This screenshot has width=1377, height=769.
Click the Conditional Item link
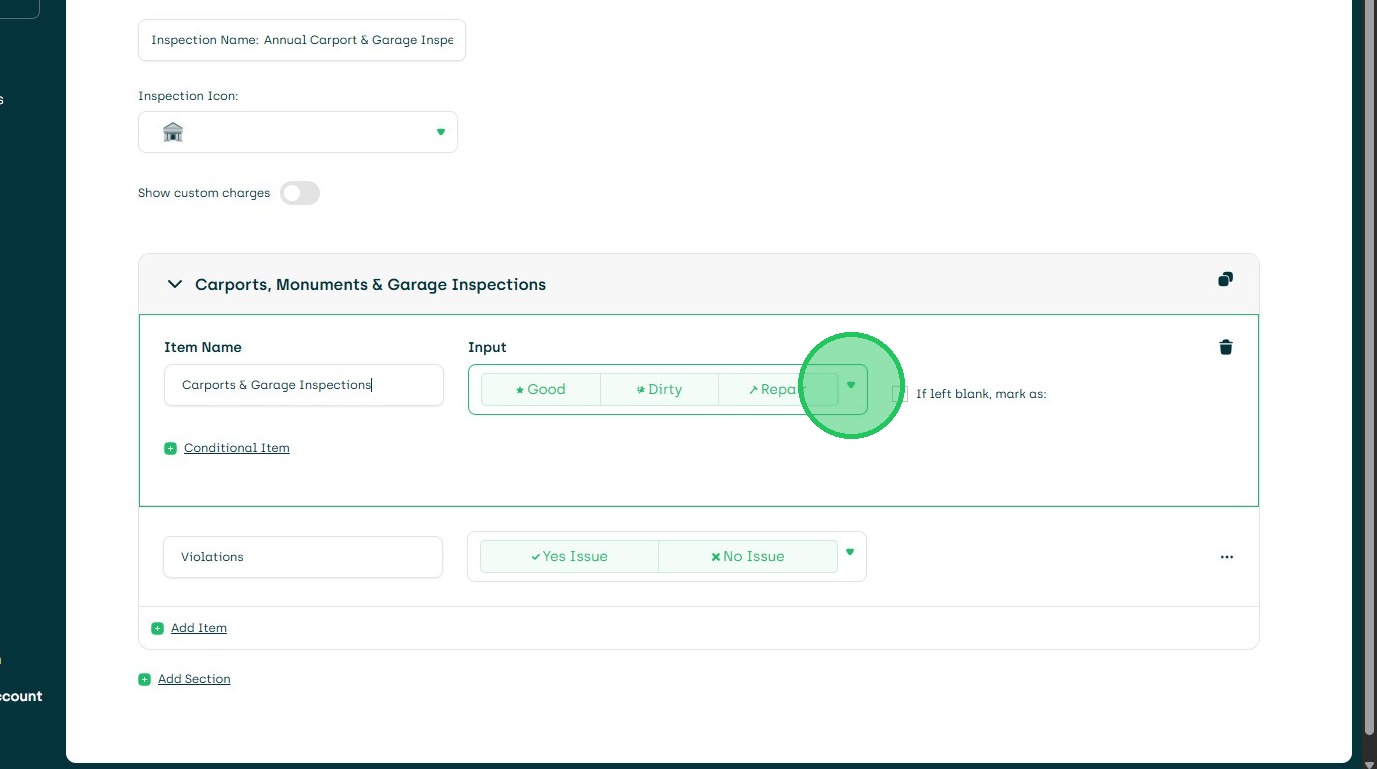(x=237, y=448)
